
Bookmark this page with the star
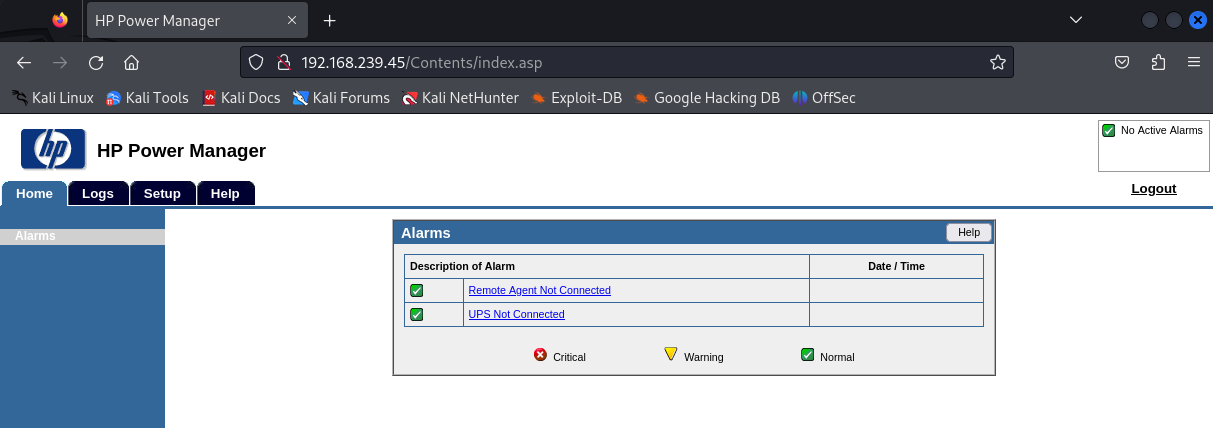(997, 62)
